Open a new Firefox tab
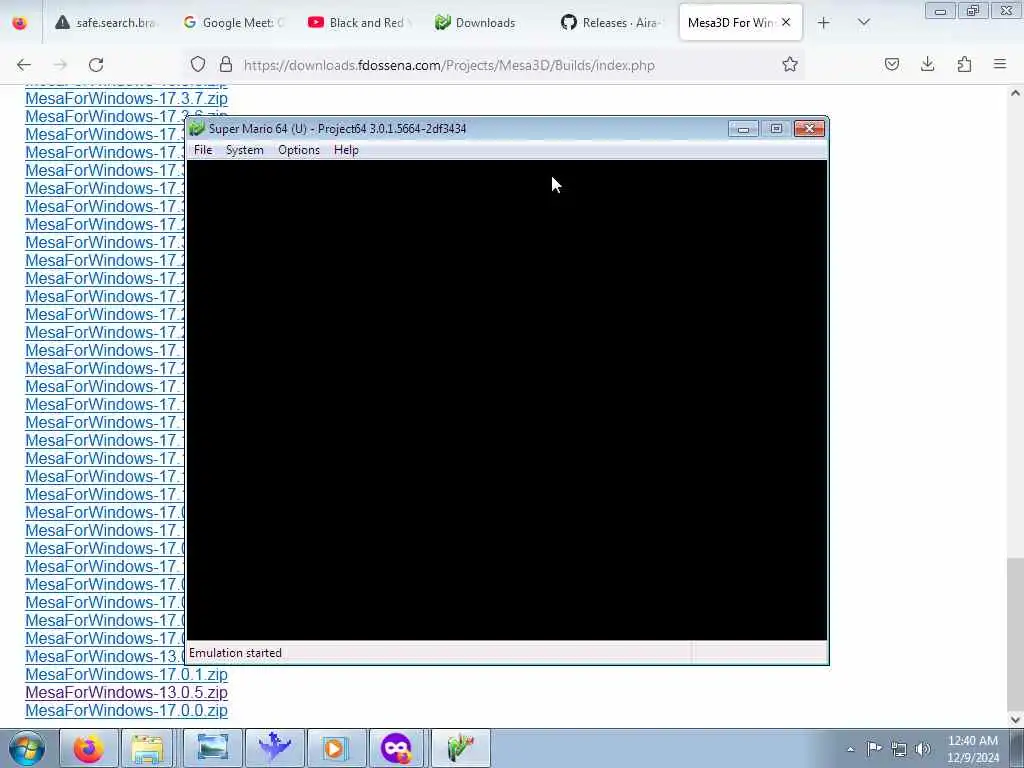Image resolution: width=1024 pixels, height=768 pixels. pyautogui.click(x=824, y=23)
